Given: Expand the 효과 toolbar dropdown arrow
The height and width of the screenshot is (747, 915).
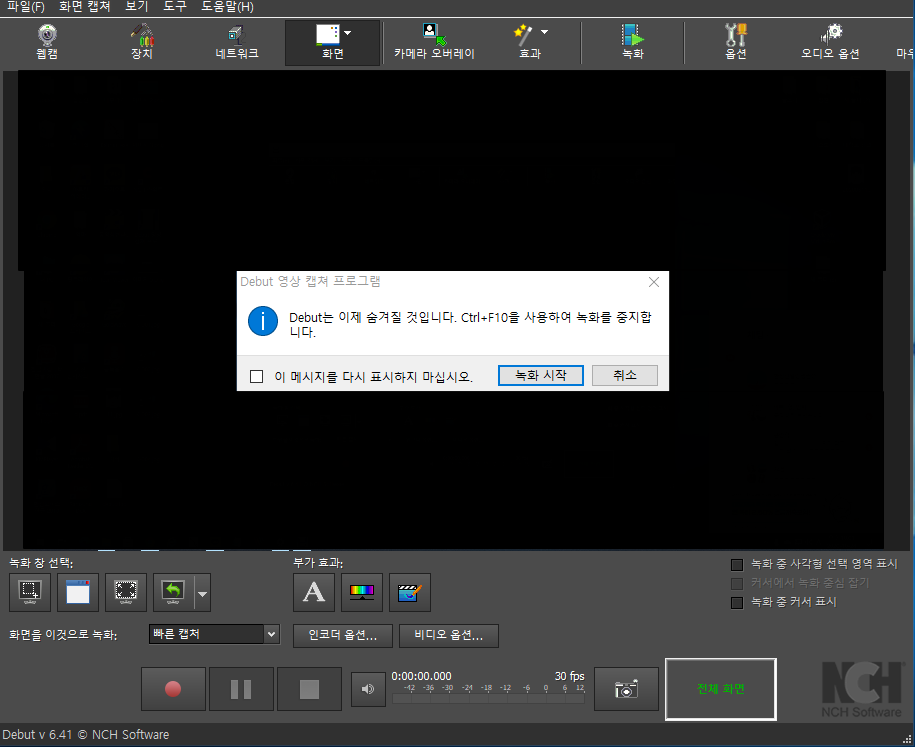Looking at the screenshot, I should point(544,32).
